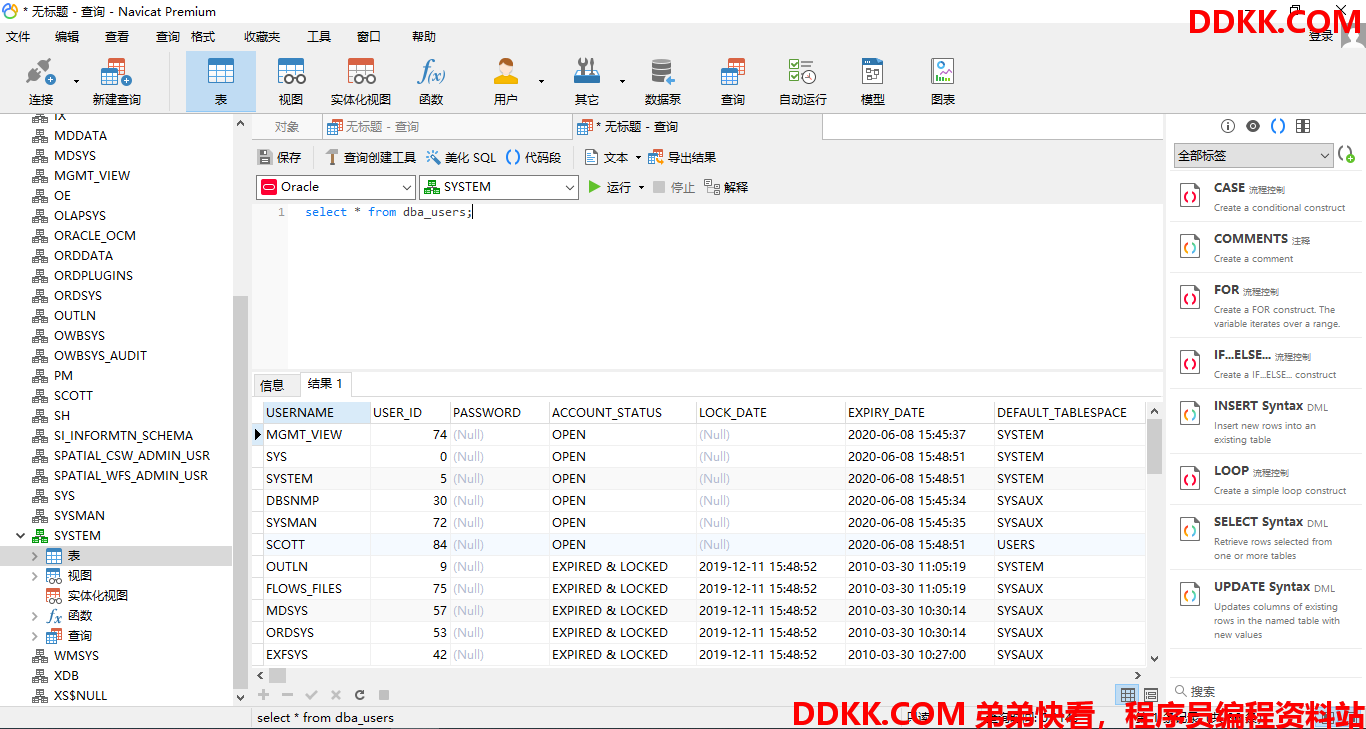This screenshot has height=729, width=1366.
Task: Open the 实体化视图 toolbar icon
Action: coord(361,82)
